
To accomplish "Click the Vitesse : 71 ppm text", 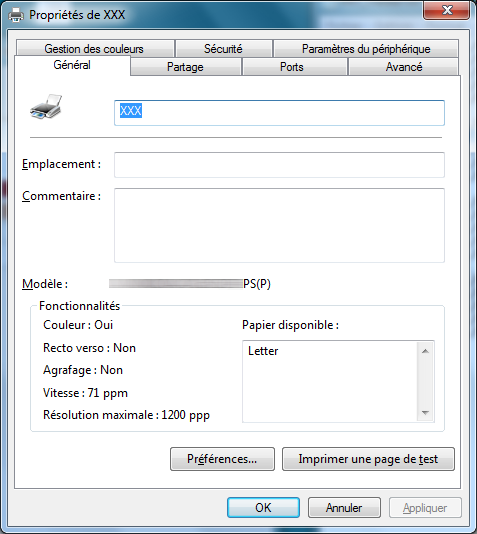I will click(85, 393).
